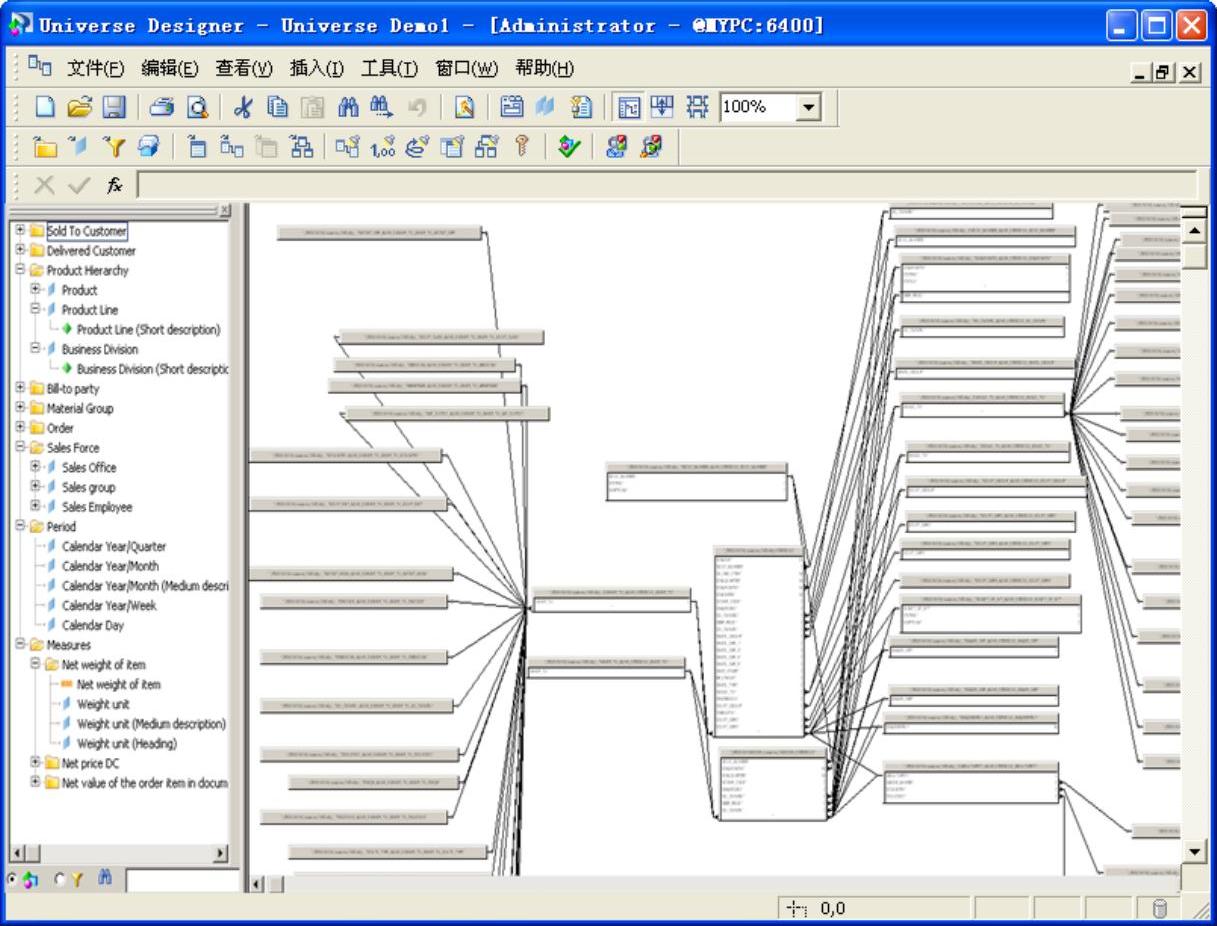Select the classes/conditions filter radio button
1217x926 pixels.
point(59,880)
